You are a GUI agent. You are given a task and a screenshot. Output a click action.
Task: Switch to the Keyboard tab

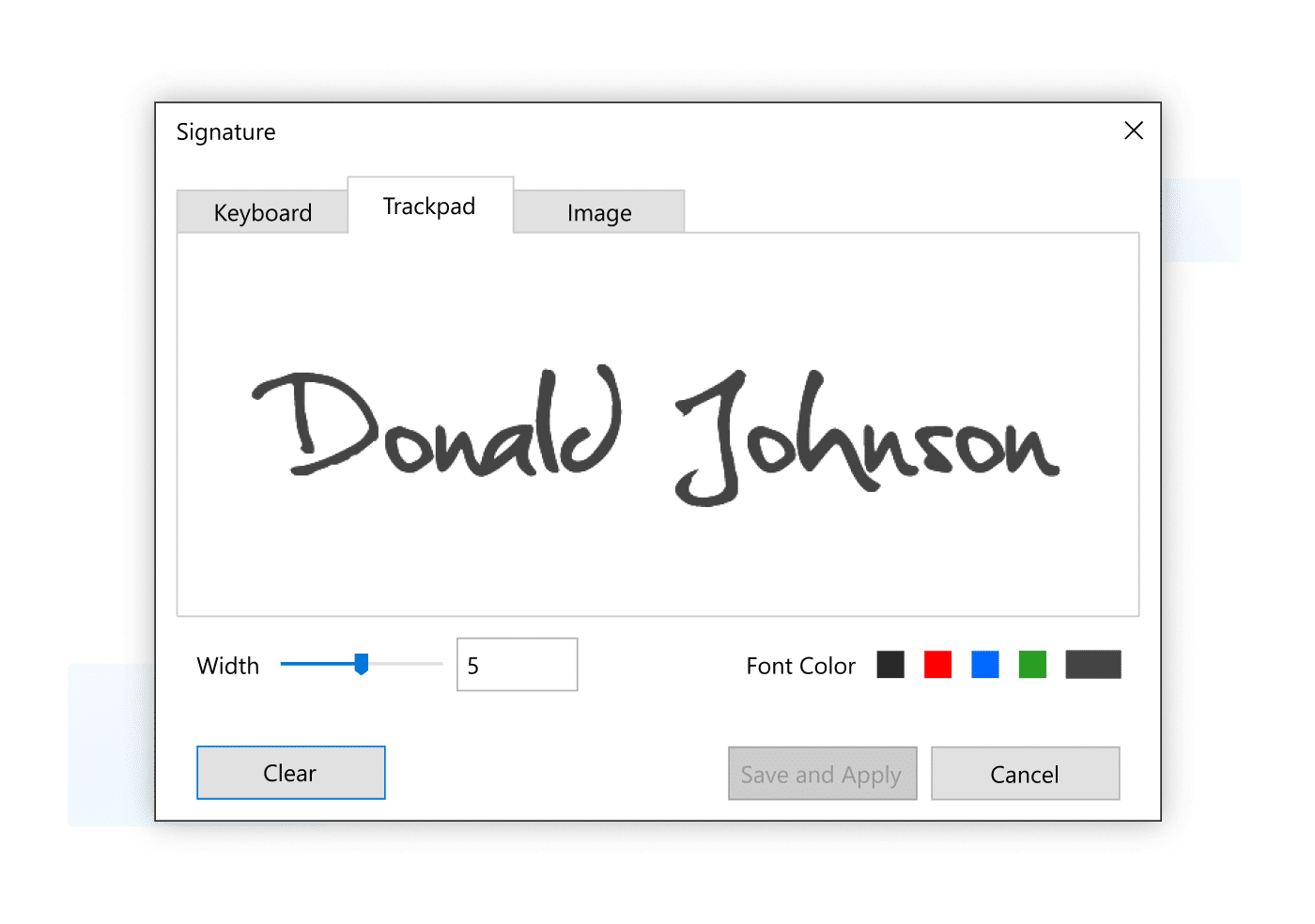[262, 213]
